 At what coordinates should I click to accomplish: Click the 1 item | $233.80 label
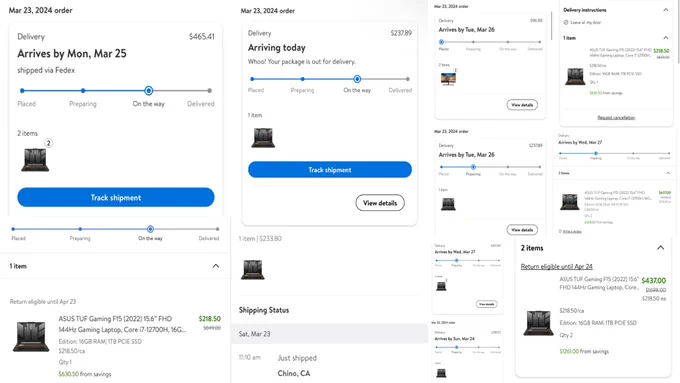260,239
